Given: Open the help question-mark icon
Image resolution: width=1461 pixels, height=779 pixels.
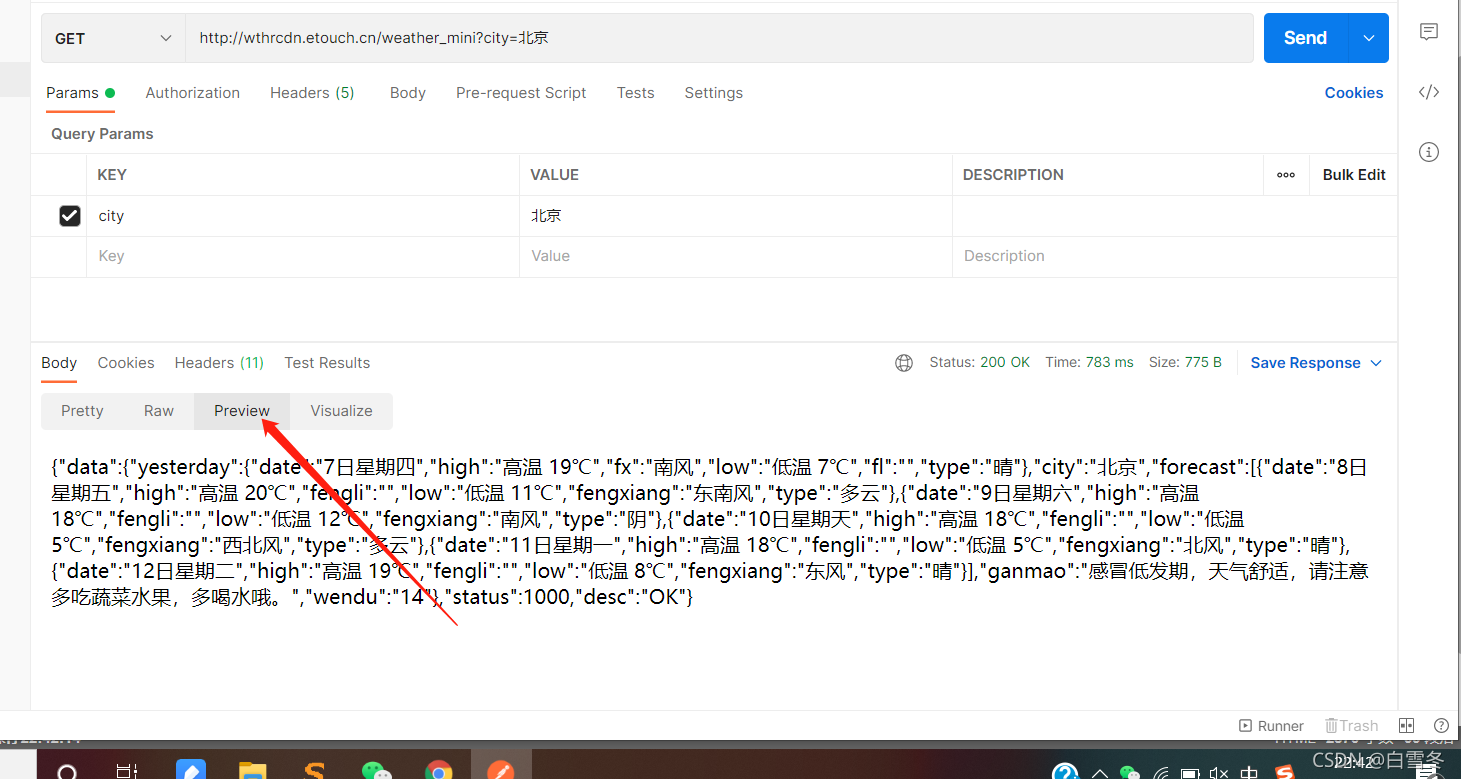Looking at the screenshot, I should (x=1441, y=726).
